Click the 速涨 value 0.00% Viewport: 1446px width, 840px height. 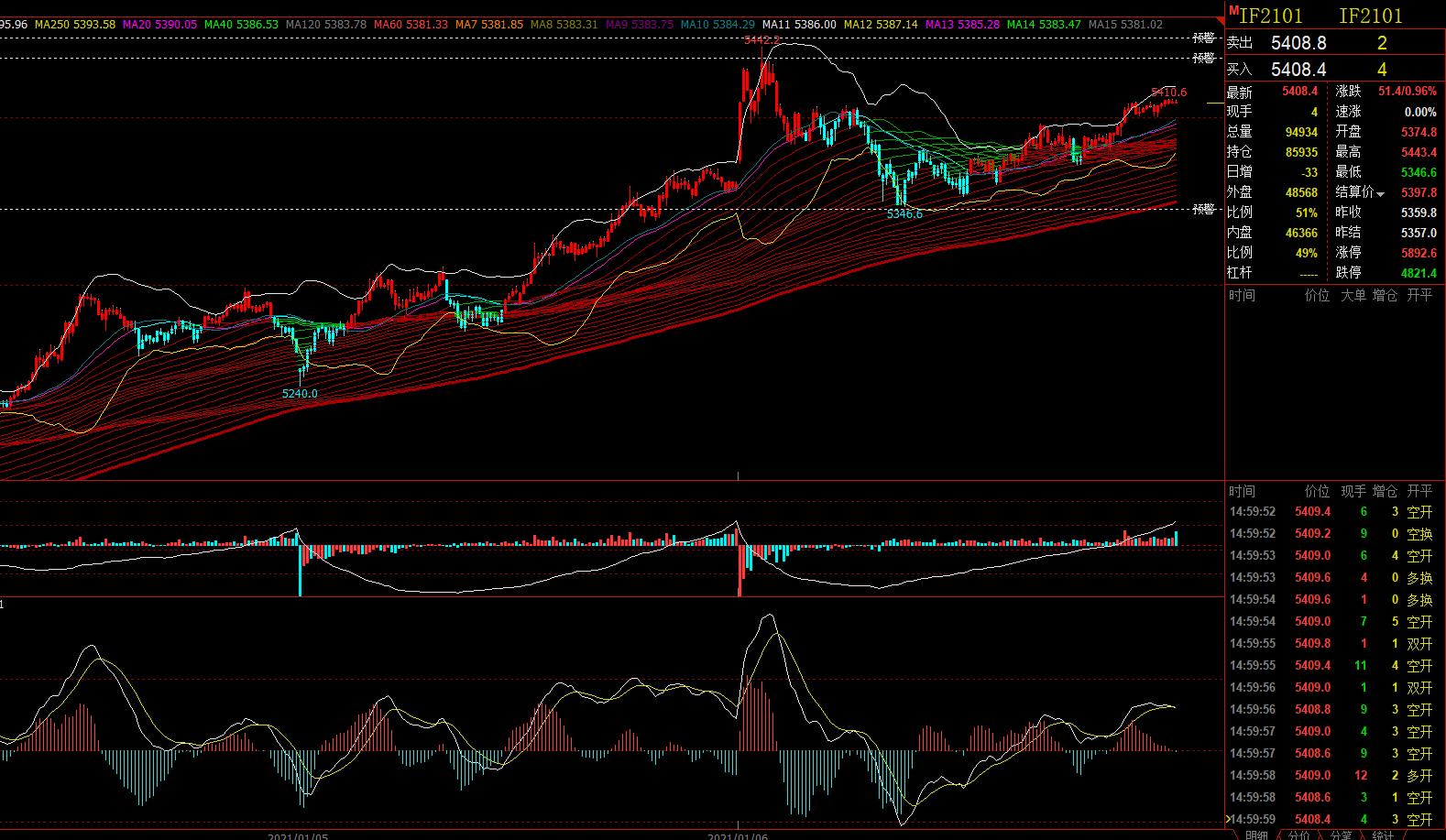pos(1420,112)
